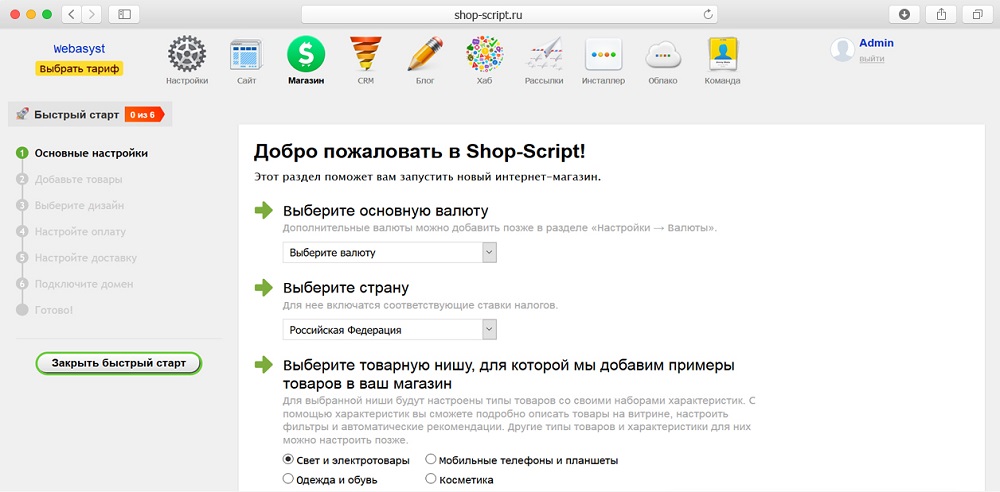The width and height of the screenshot is (1000, 492).
Task: Click the Закрыть быстрый старт button
Action: tap(119, 363)
